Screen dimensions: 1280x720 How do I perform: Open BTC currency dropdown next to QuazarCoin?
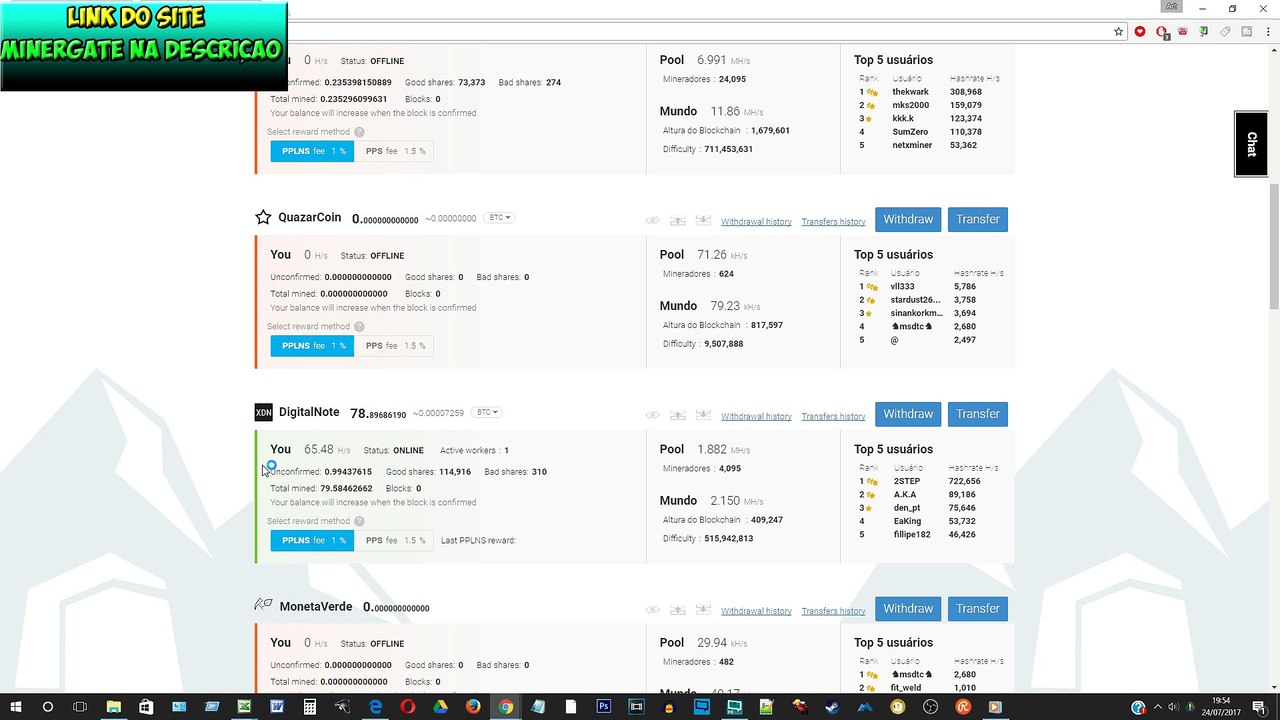tap(500, 218)
